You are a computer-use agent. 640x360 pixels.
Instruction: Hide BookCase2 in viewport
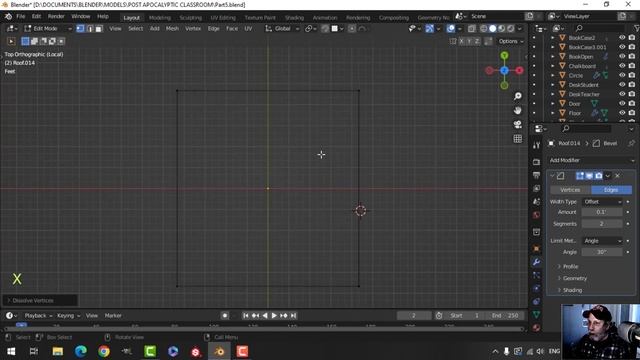click(x=622, y=38)
